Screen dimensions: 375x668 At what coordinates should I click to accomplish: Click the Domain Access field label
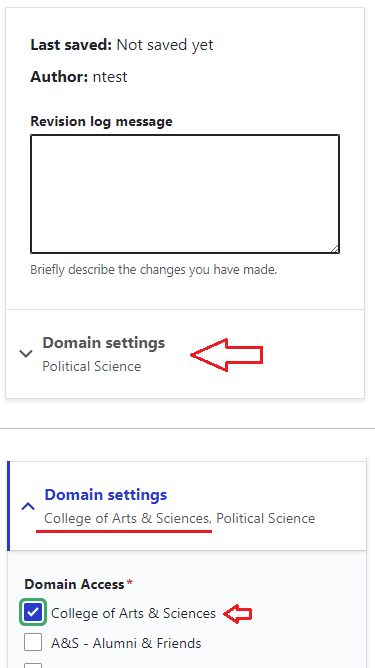74,584
